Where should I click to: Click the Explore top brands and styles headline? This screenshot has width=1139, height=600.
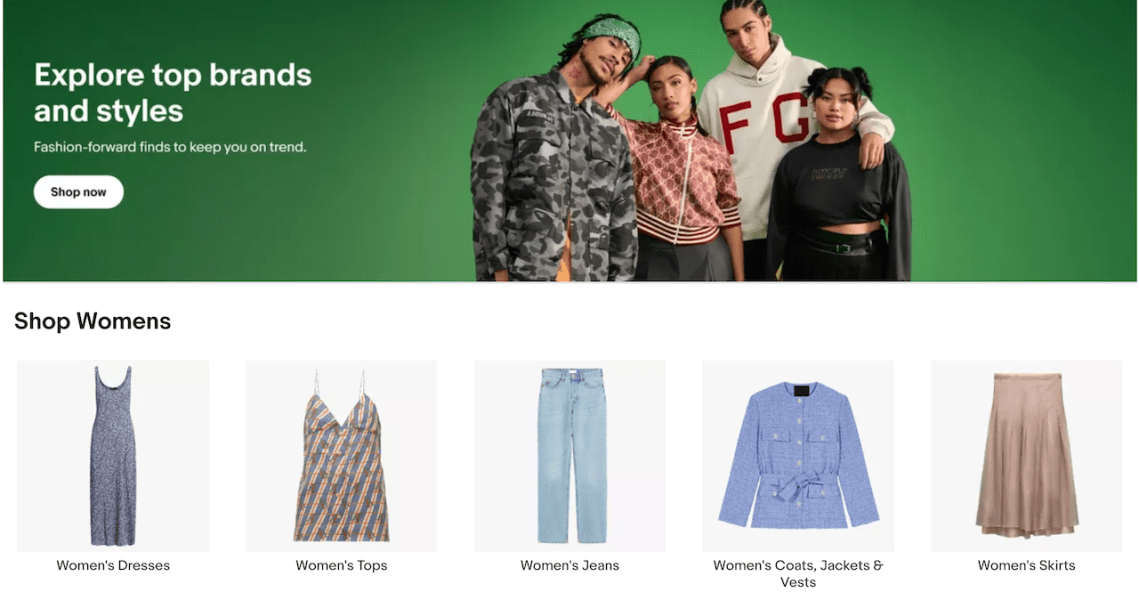coord(173,93)
